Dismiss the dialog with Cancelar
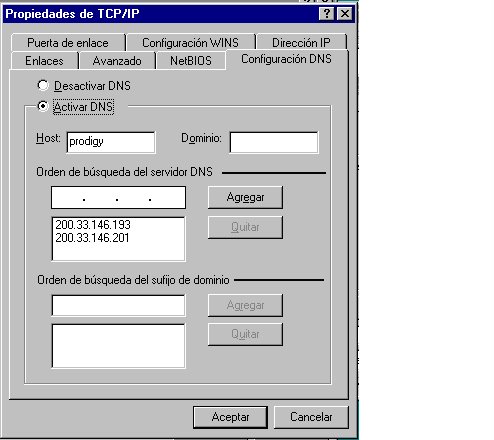The image size is (494, 440). 311,417
